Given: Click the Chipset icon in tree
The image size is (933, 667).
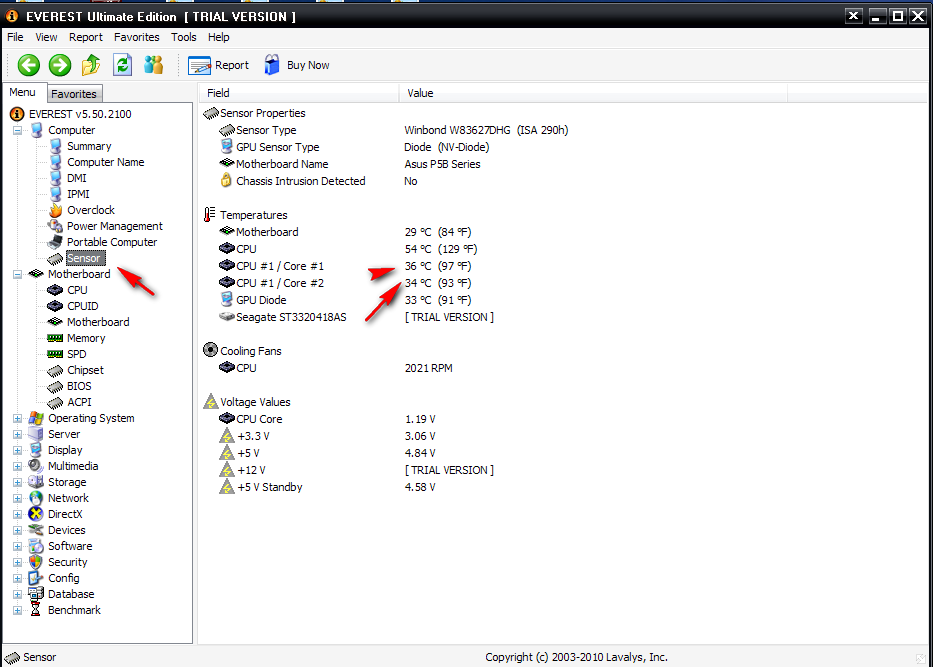Looking at the screenshot, I should pos(55,371).
